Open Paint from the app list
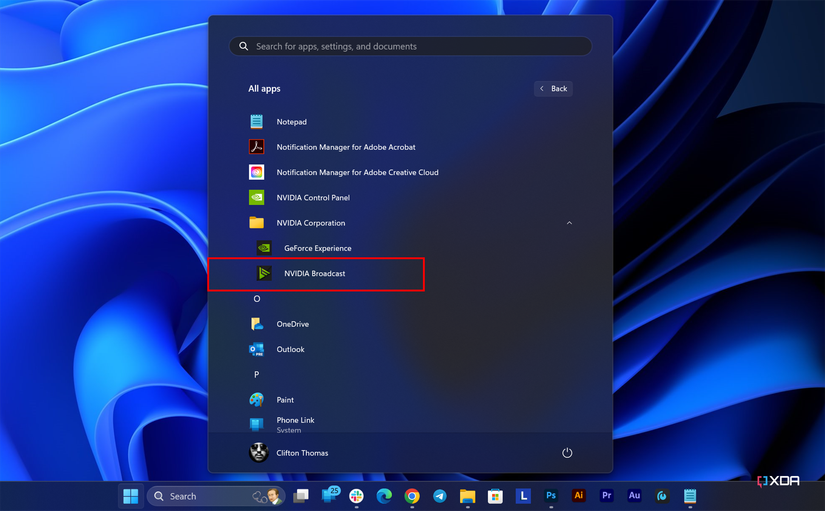The height and width of the screenshot is (511, 825). 285,400
